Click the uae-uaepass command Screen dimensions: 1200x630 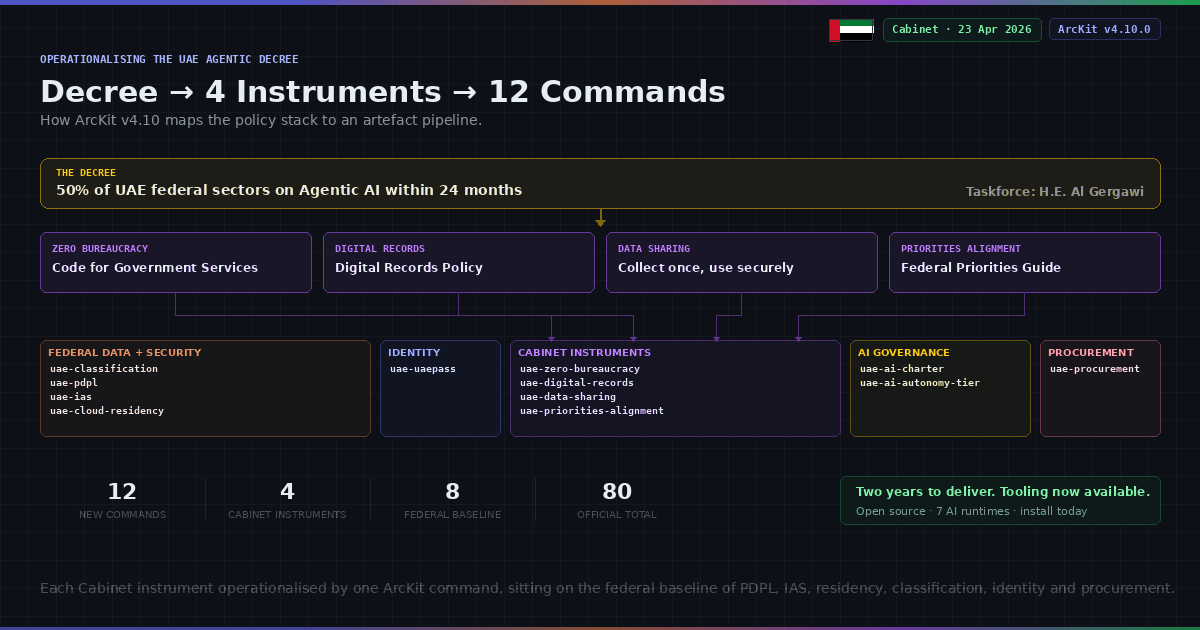click(423, 369)
